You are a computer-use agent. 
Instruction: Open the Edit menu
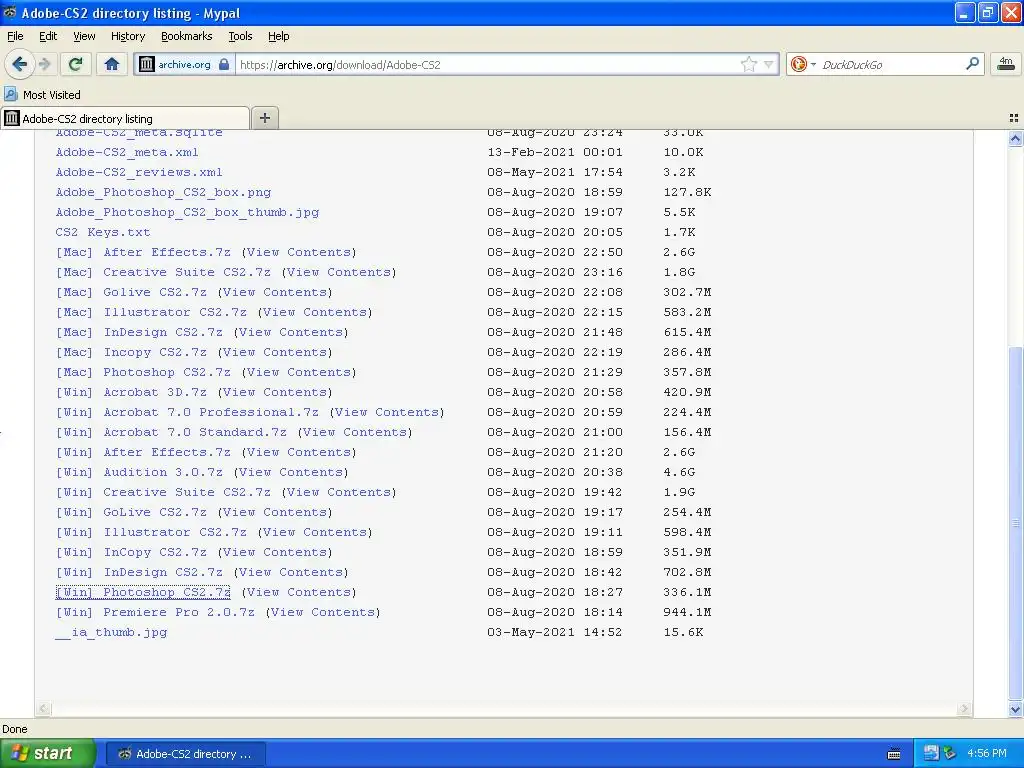click(48, 36)
